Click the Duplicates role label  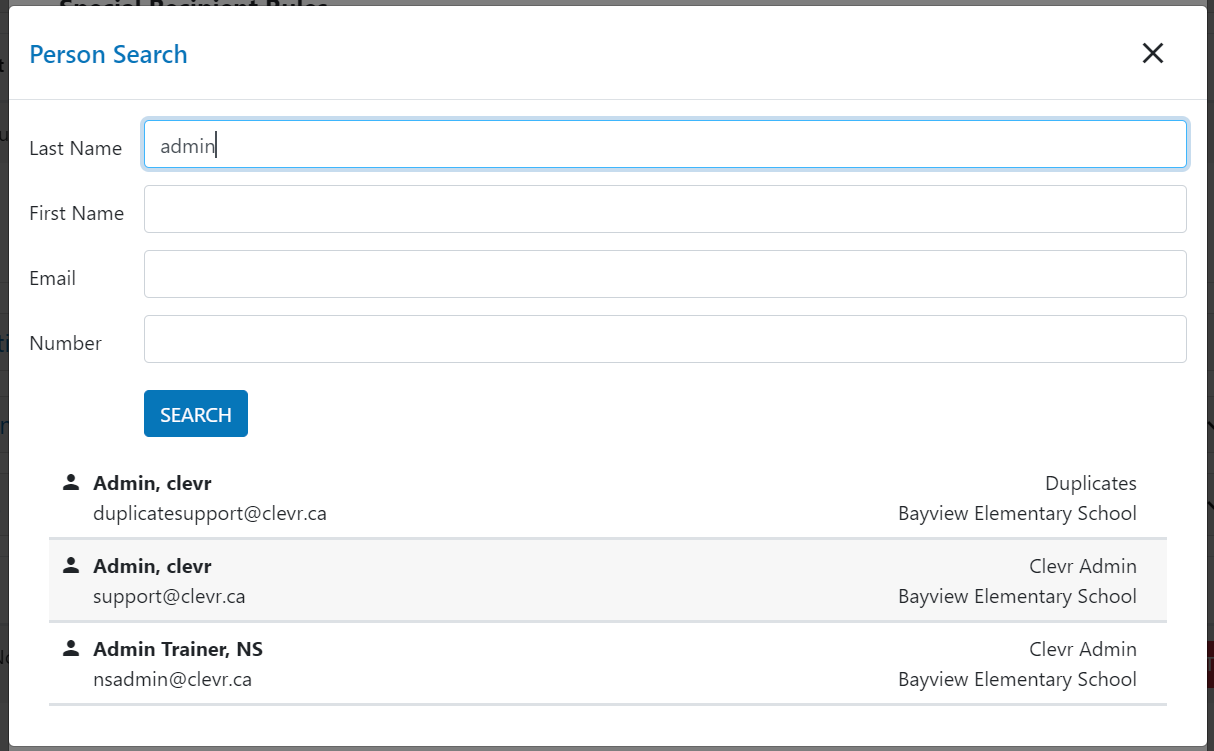pyautogui.click(x=1091, y=483)
